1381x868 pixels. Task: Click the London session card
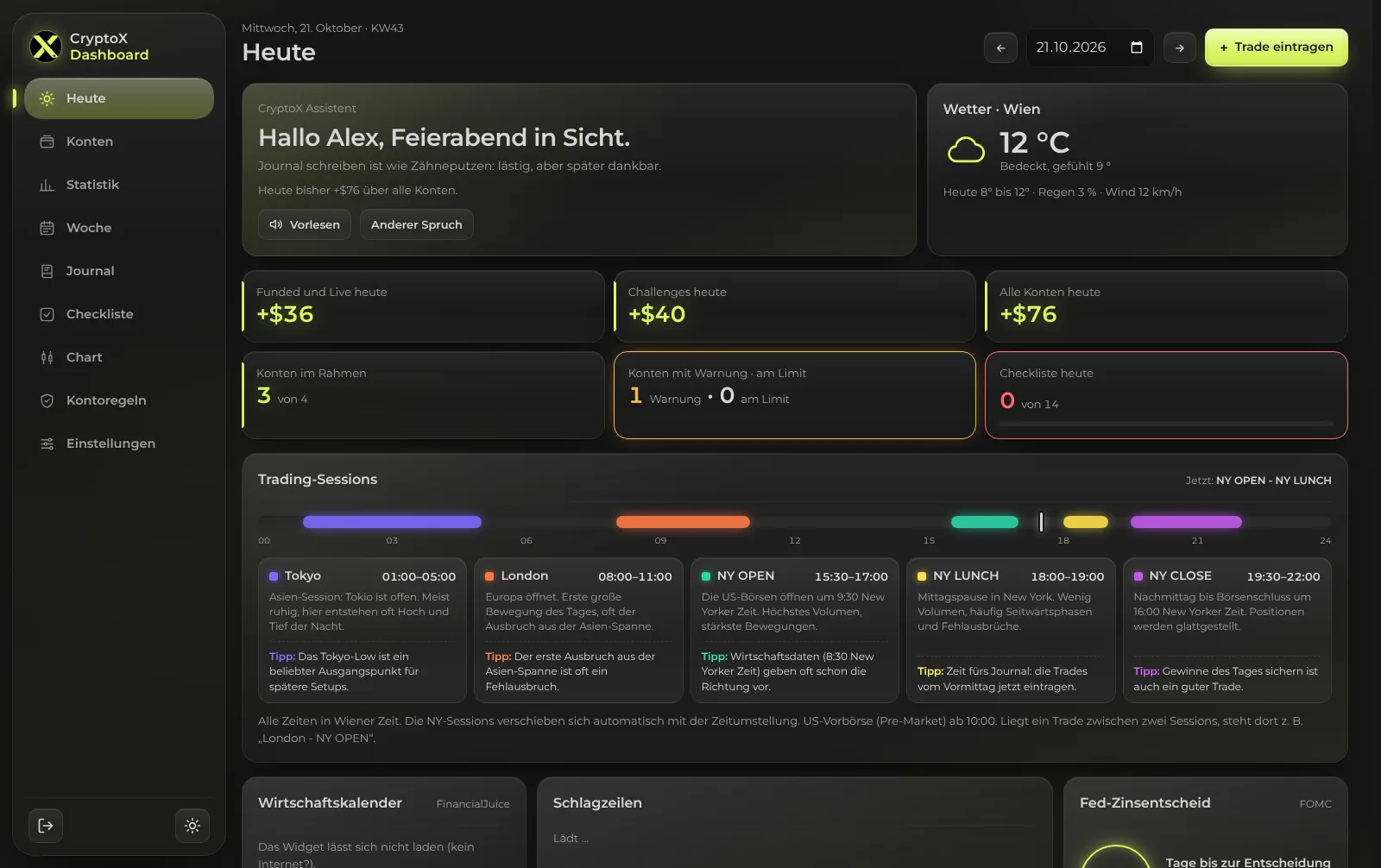pyautogui.click(x=578, y=631)
